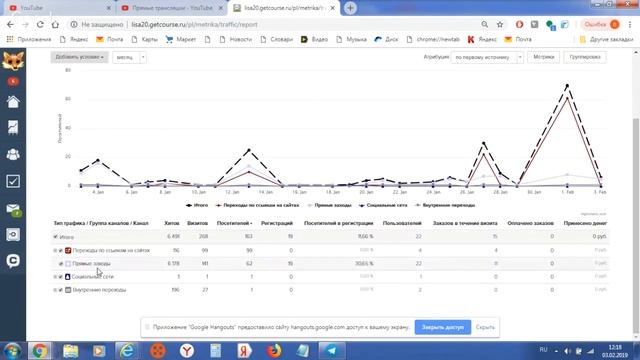Bookmark this page with the star icon
This screenshot has height=360, width=640.
500,24
